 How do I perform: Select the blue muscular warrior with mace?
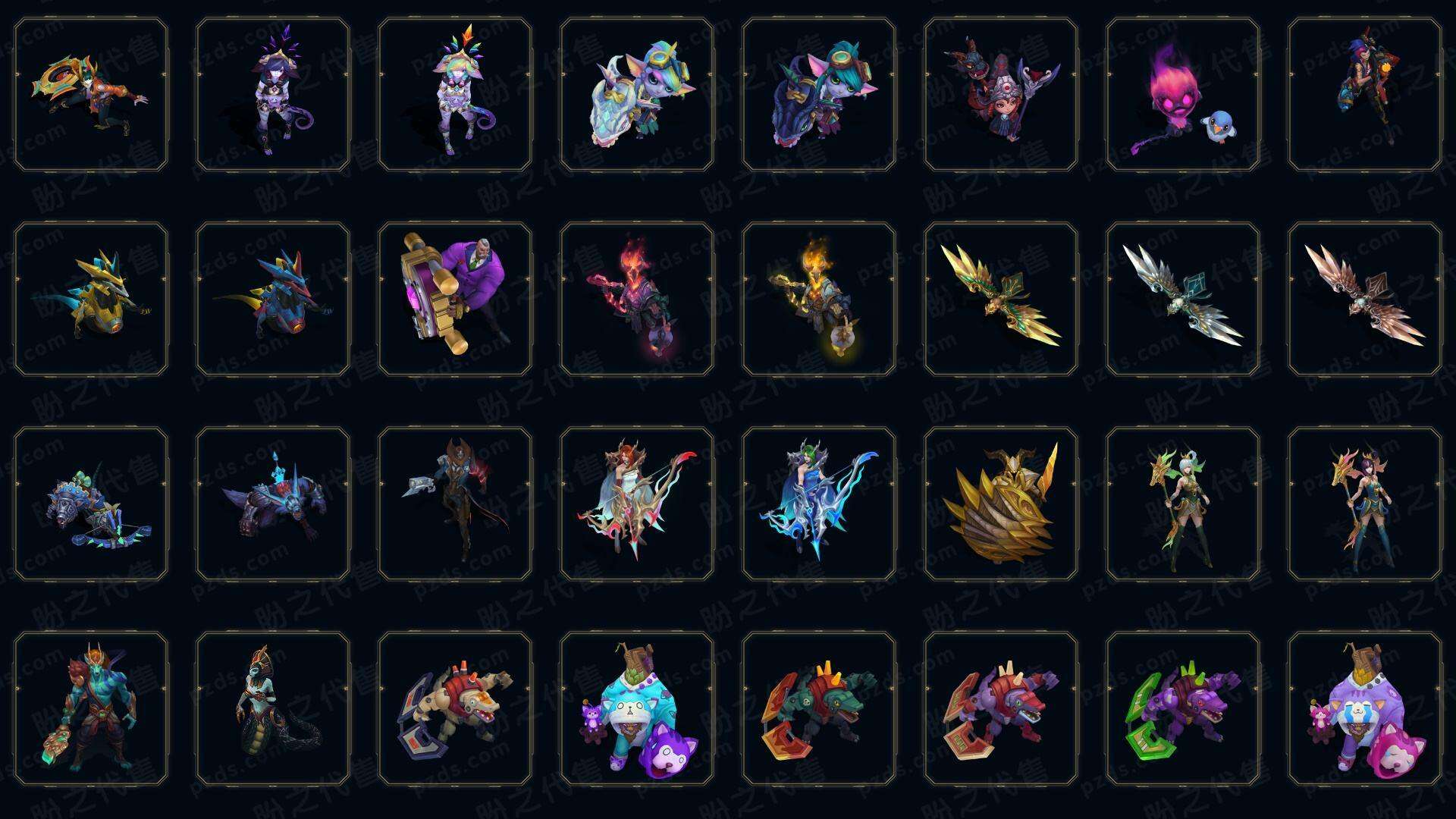pyautogui.click(x=91, y=708)
